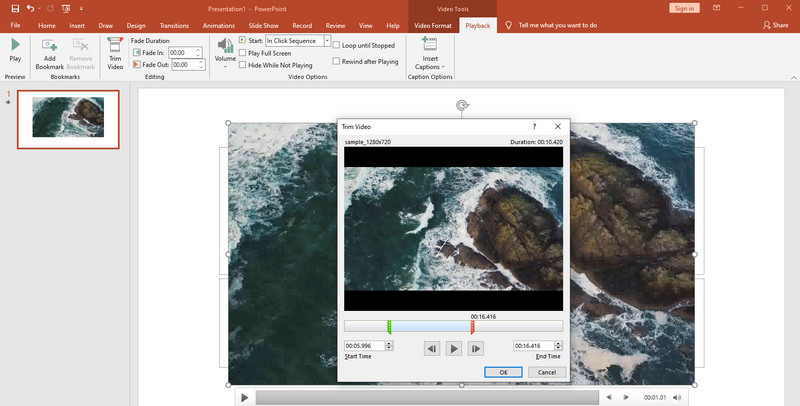Enable Play Full Screen checkbox

pyautogui.click(x=243, y=51)
